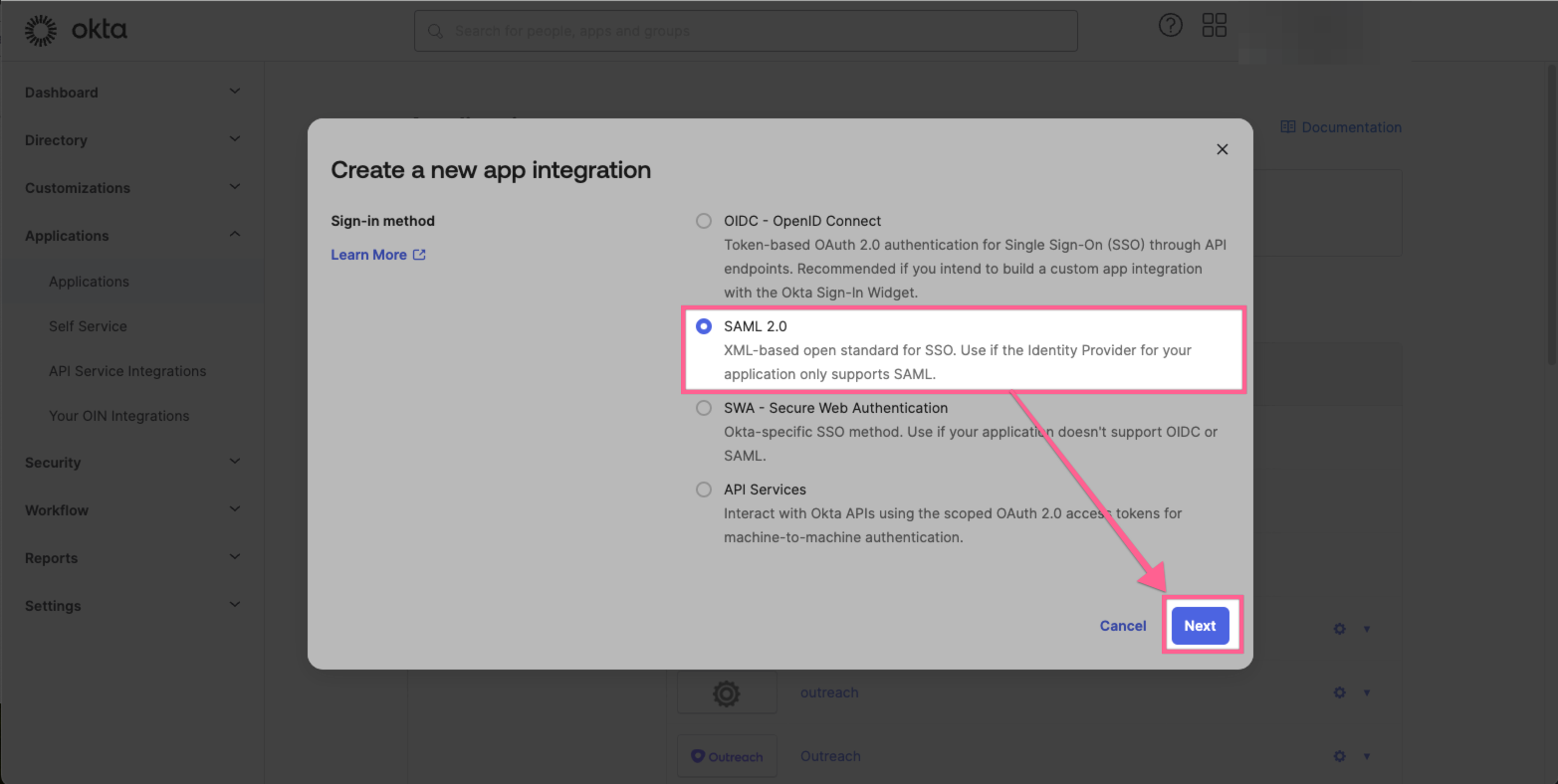Click the Outreach application logo tile
The height and width of the screenshot is (784, 1558).
(x=727, y=755)
